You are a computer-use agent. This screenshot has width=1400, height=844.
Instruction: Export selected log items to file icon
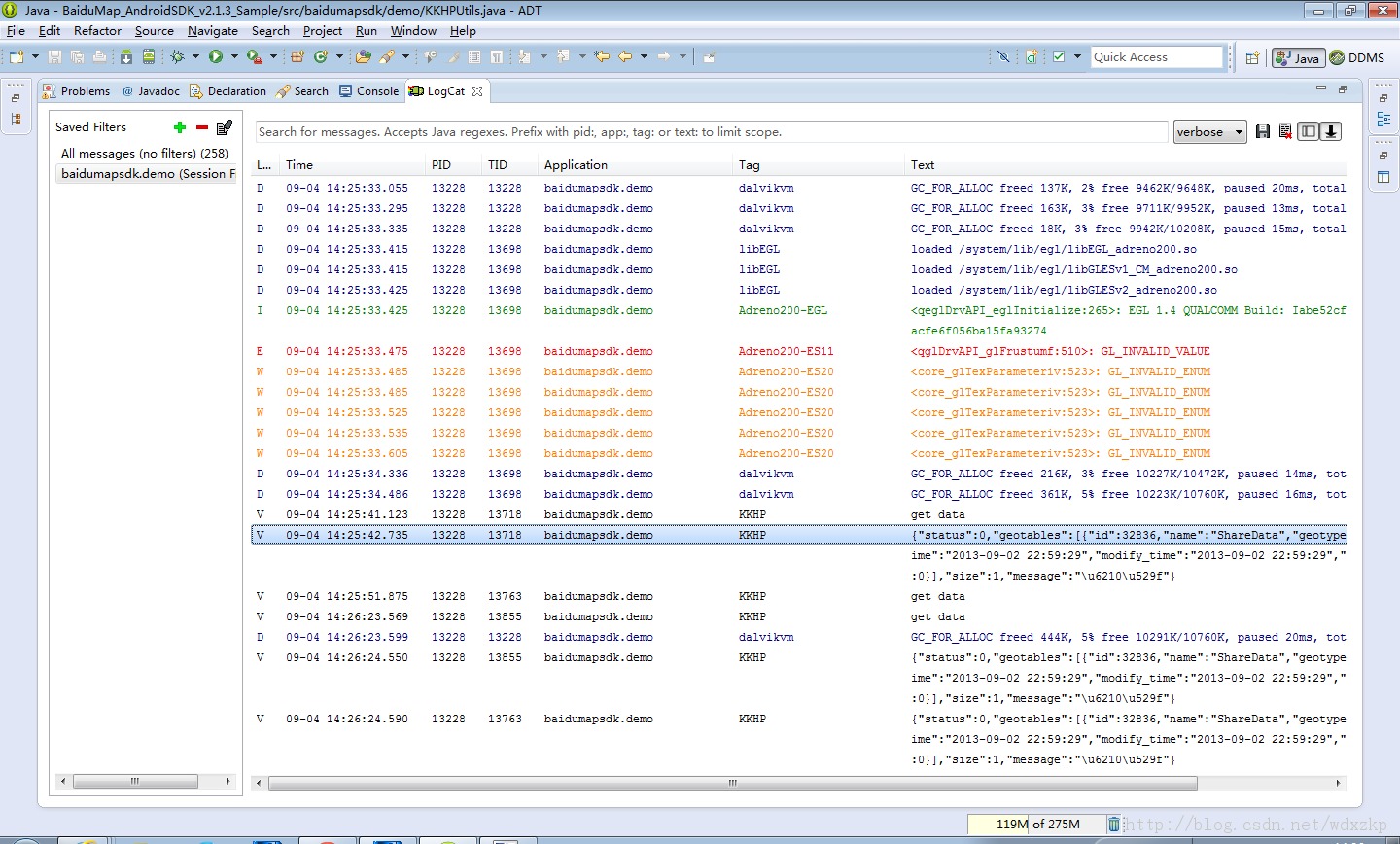pyautogui.click(x=1263, y=131)
